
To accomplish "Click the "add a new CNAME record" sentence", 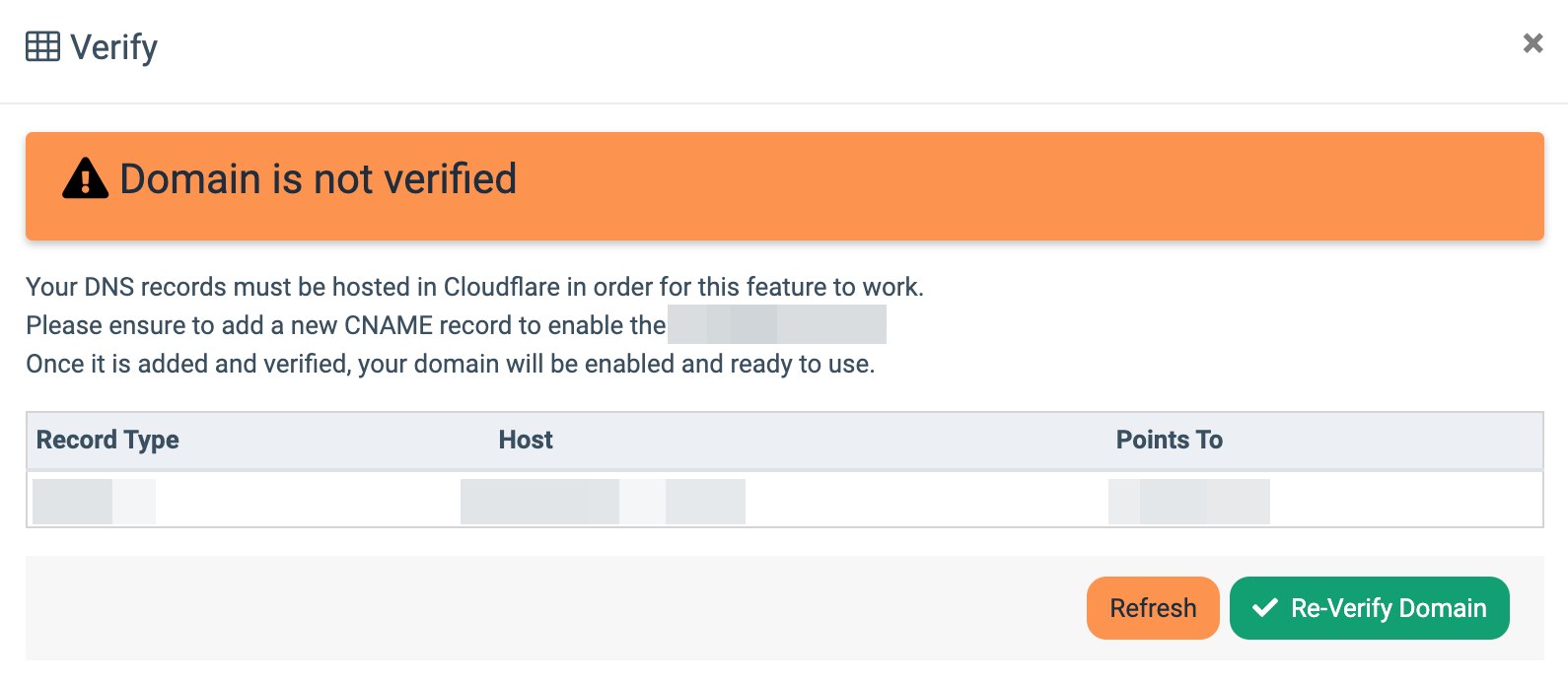I will 345,325.
